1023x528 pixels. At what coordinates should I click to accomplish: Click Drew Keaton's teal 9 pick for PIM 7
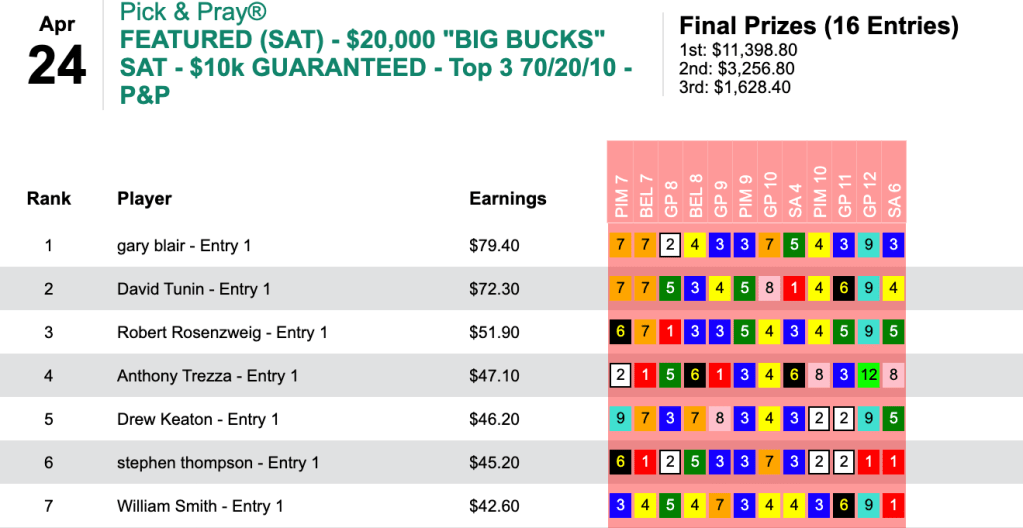(621, 419)
